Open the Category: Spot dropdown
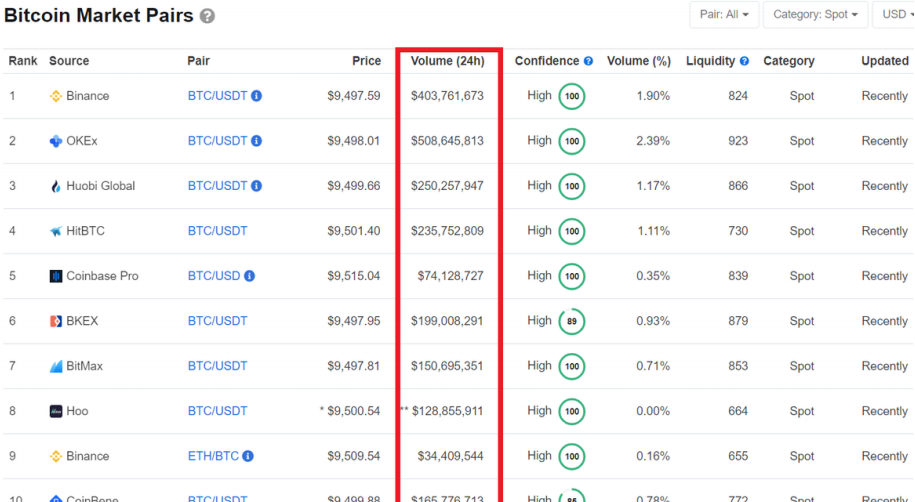 815,15
